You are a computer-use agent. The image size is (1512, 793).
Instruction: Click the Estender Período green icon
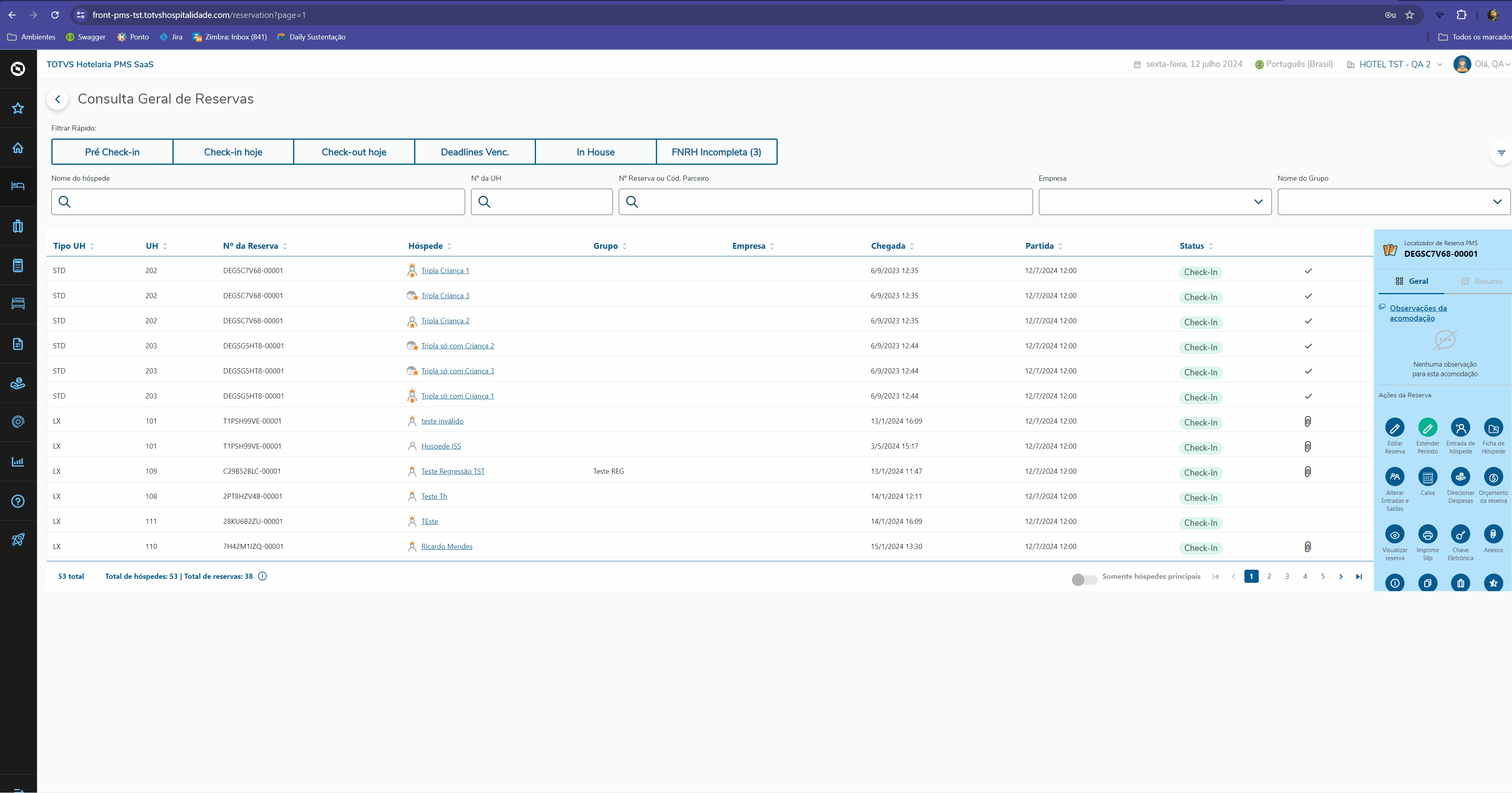(1428, 428)
